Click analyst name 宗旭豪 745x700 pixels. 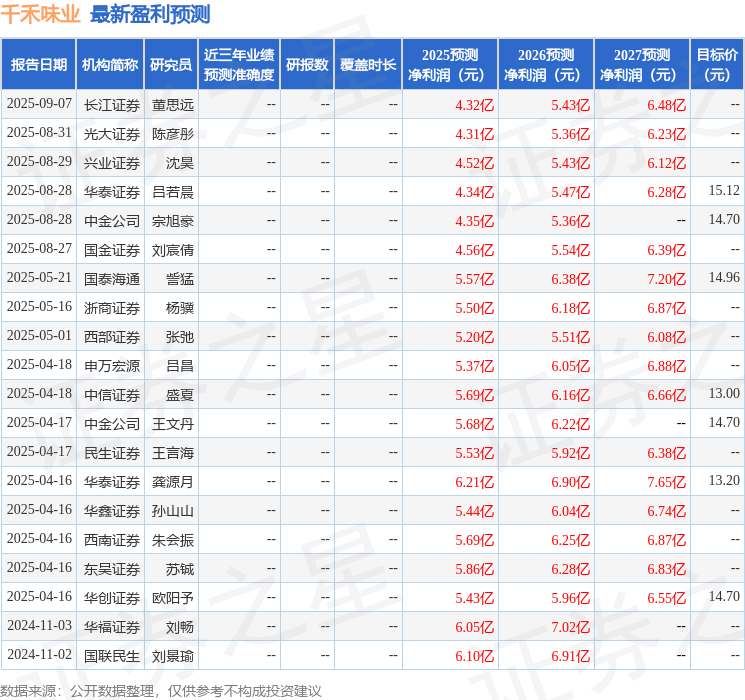(x=173, y=221)
